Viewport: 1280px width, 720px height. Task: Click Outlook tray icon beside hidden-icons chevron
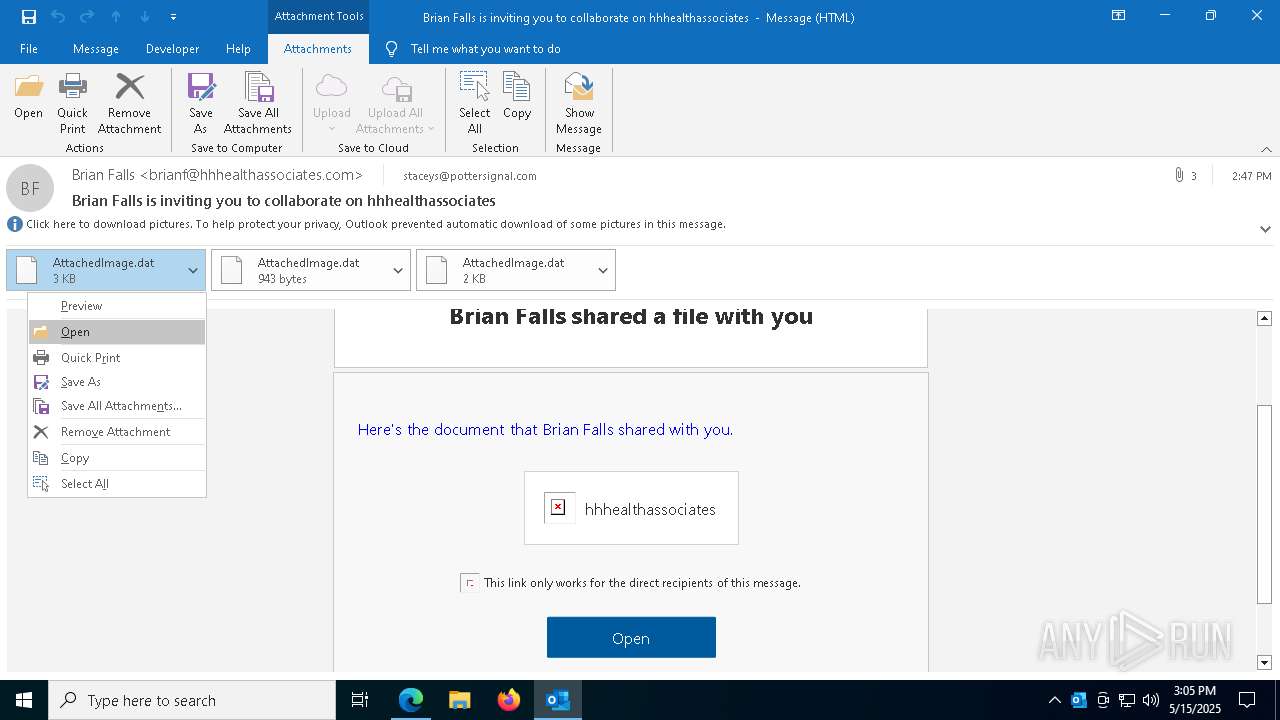[x=1078, y=700]
